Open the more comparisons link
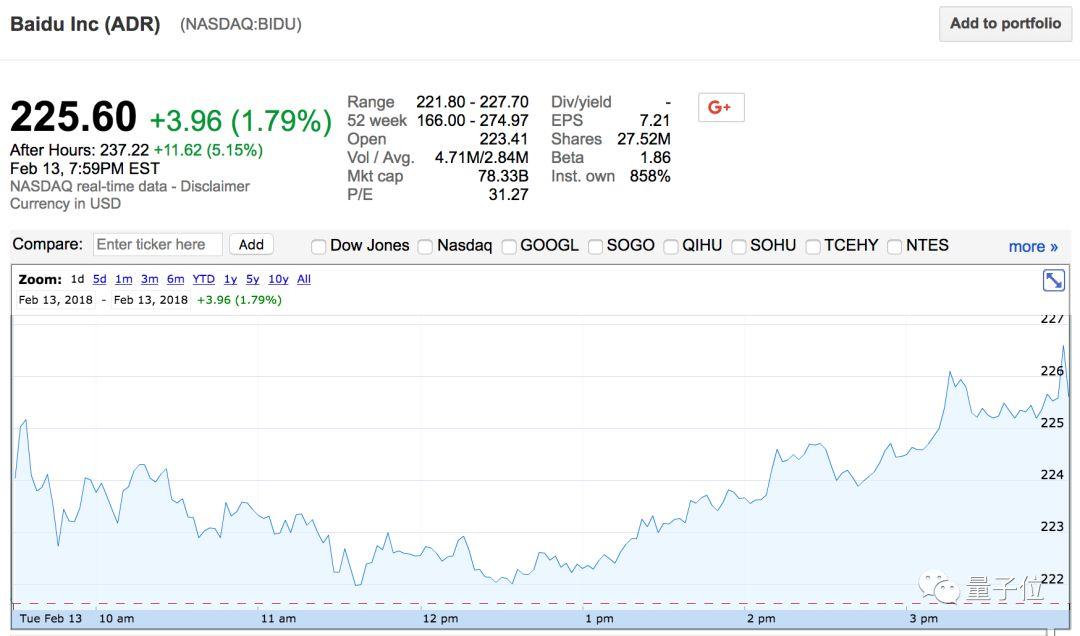 (x=1032, y=247)
